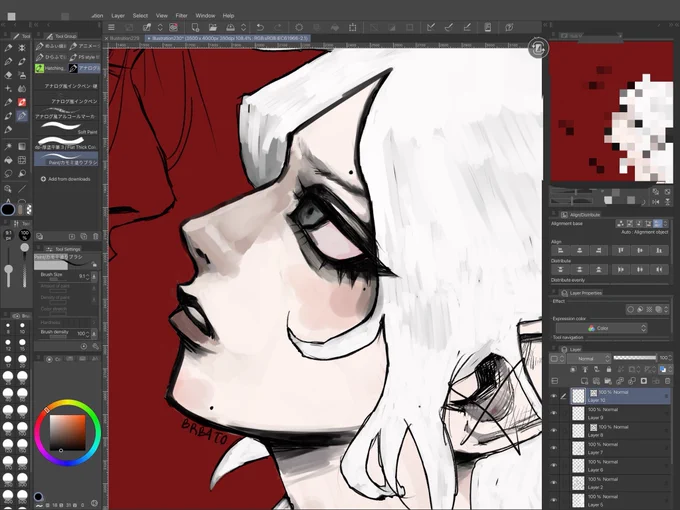Expand the Hardness setting arrow
The image size is (680, 510).
pyautogui.click(x=94, y=322)
